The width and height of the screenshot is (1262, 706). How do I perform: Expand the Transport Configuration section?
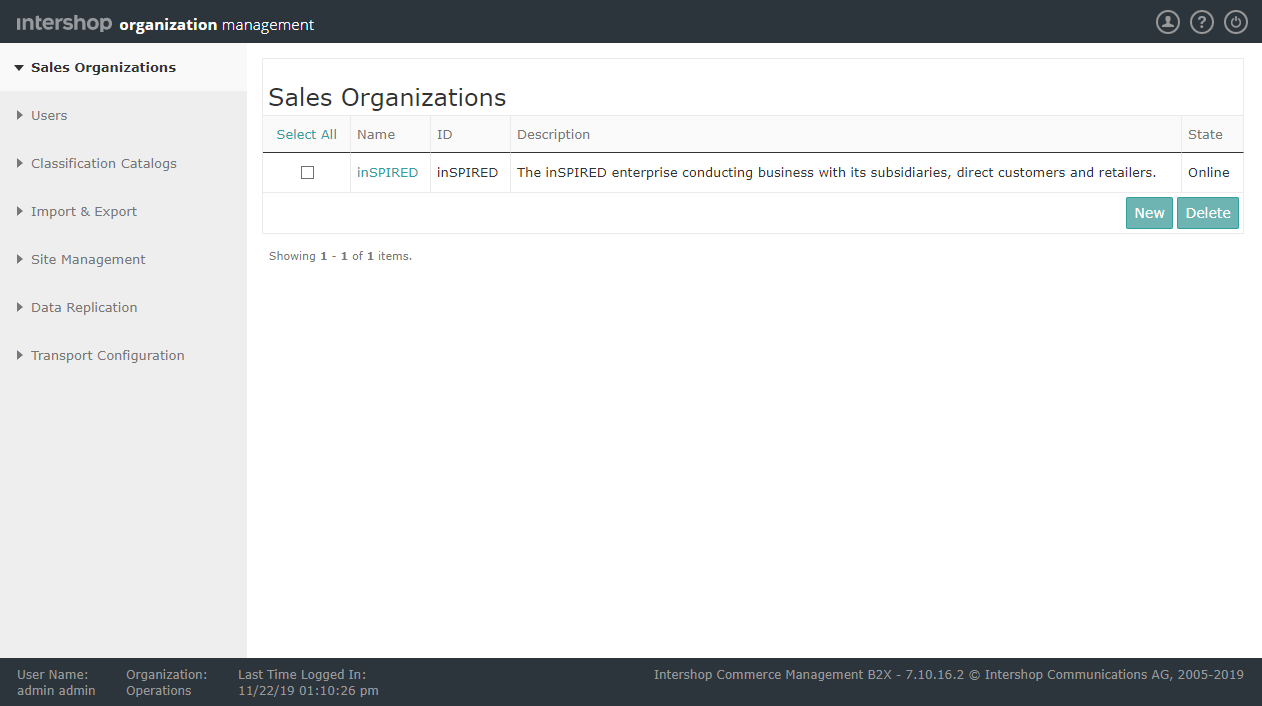[107, 355]
